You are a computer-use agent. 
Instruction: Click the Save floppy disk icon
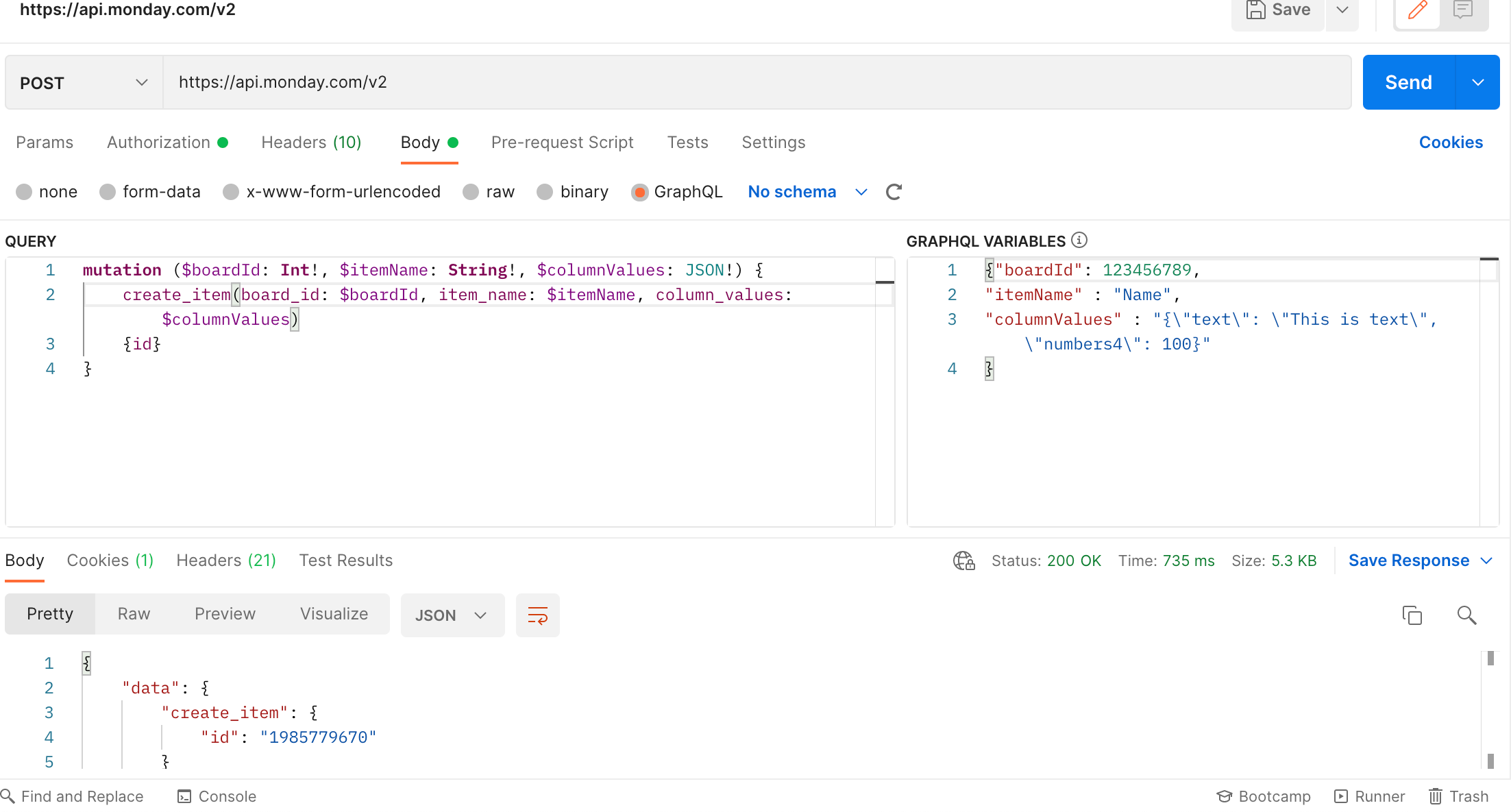(x=1255, y=10)
